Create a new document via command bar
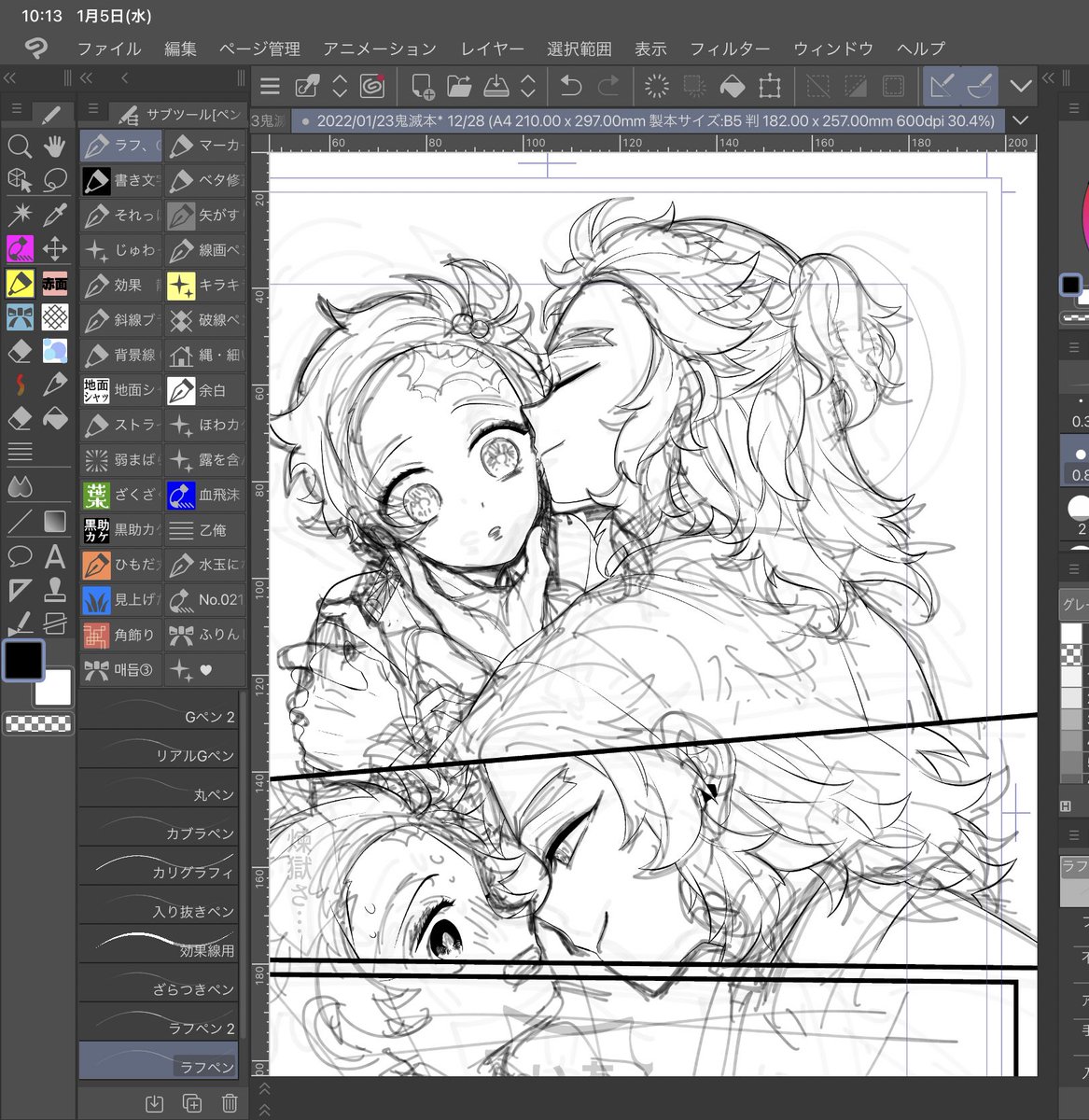The height and width of the screenshot is (1120, 1089). point(422,87)
